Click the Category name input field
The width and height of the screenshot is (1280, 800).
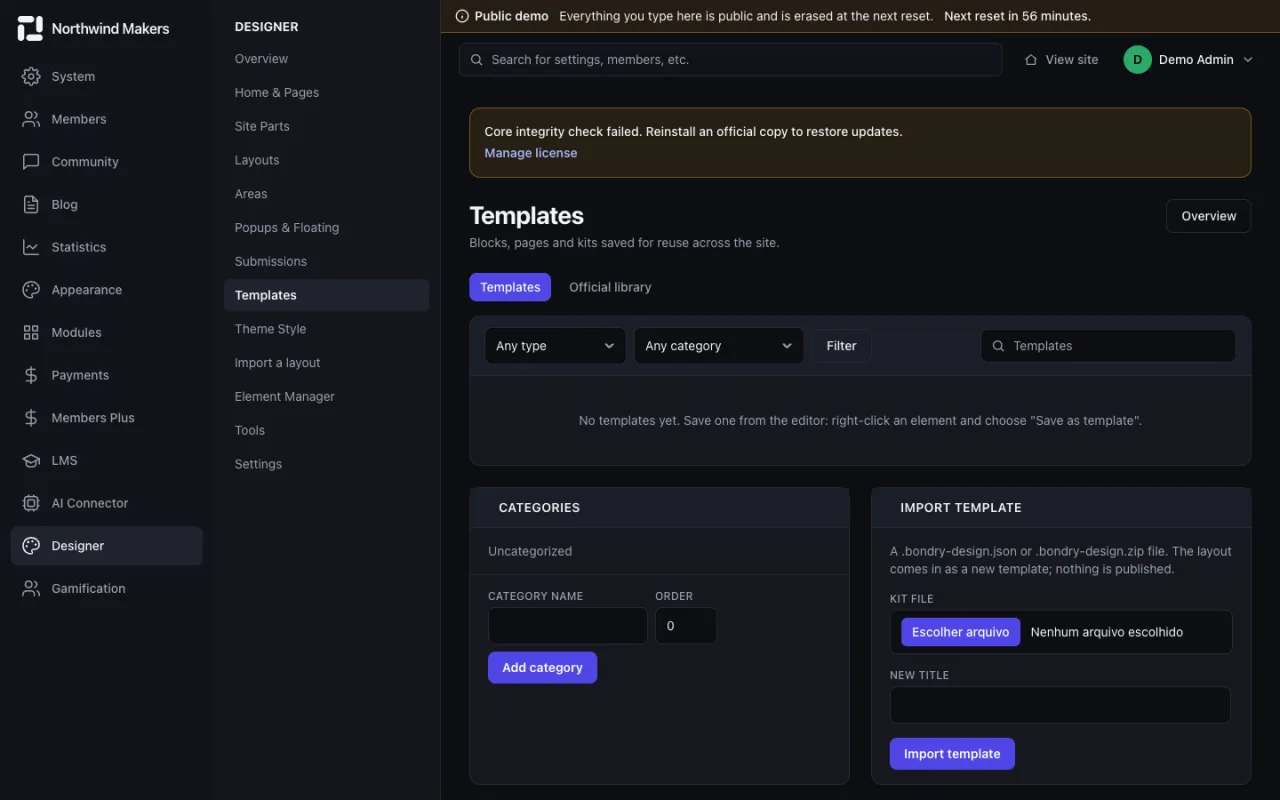(568, 626)
